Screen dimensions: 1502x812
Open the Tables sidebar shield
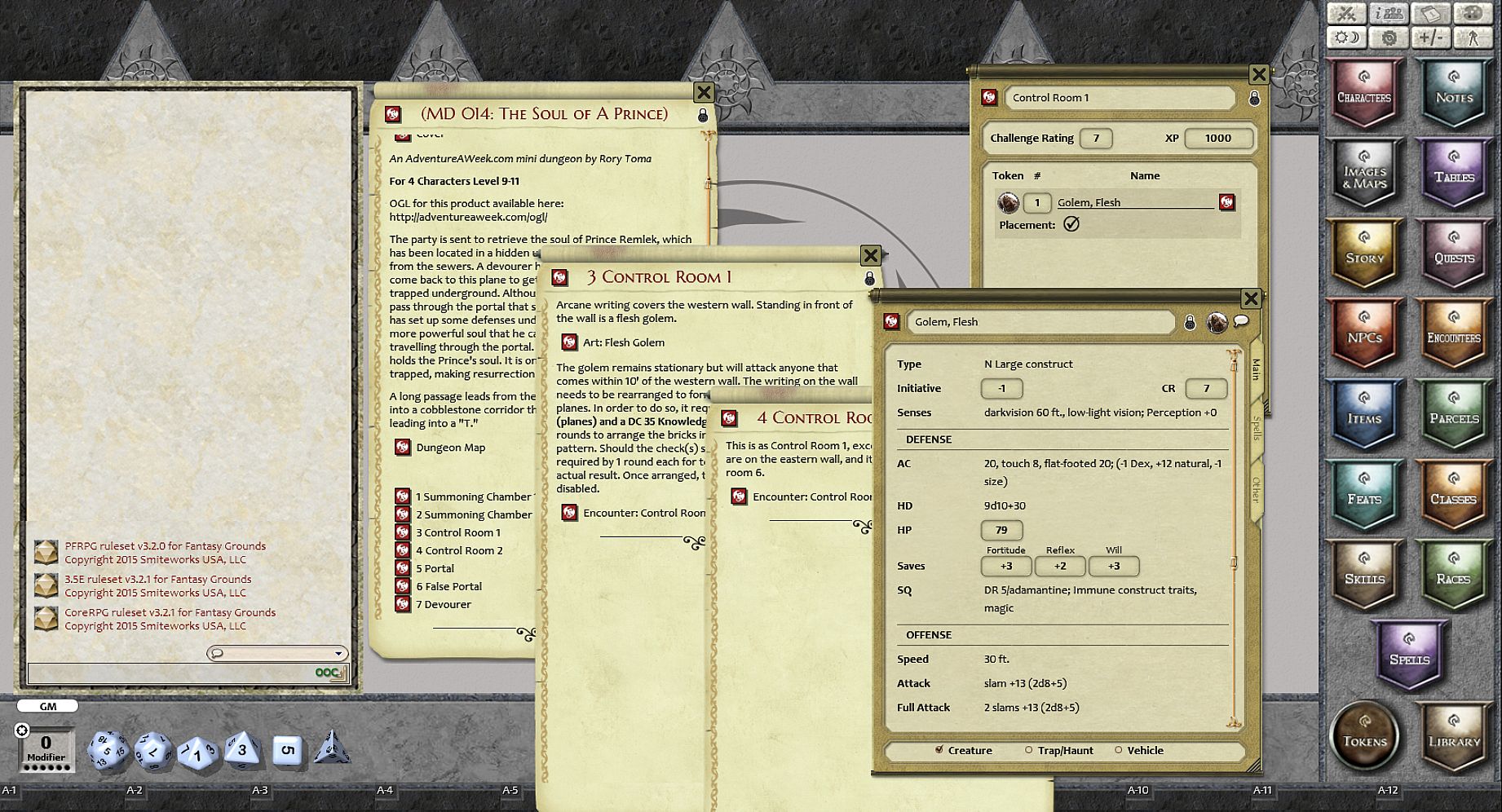coord(1454,172)
